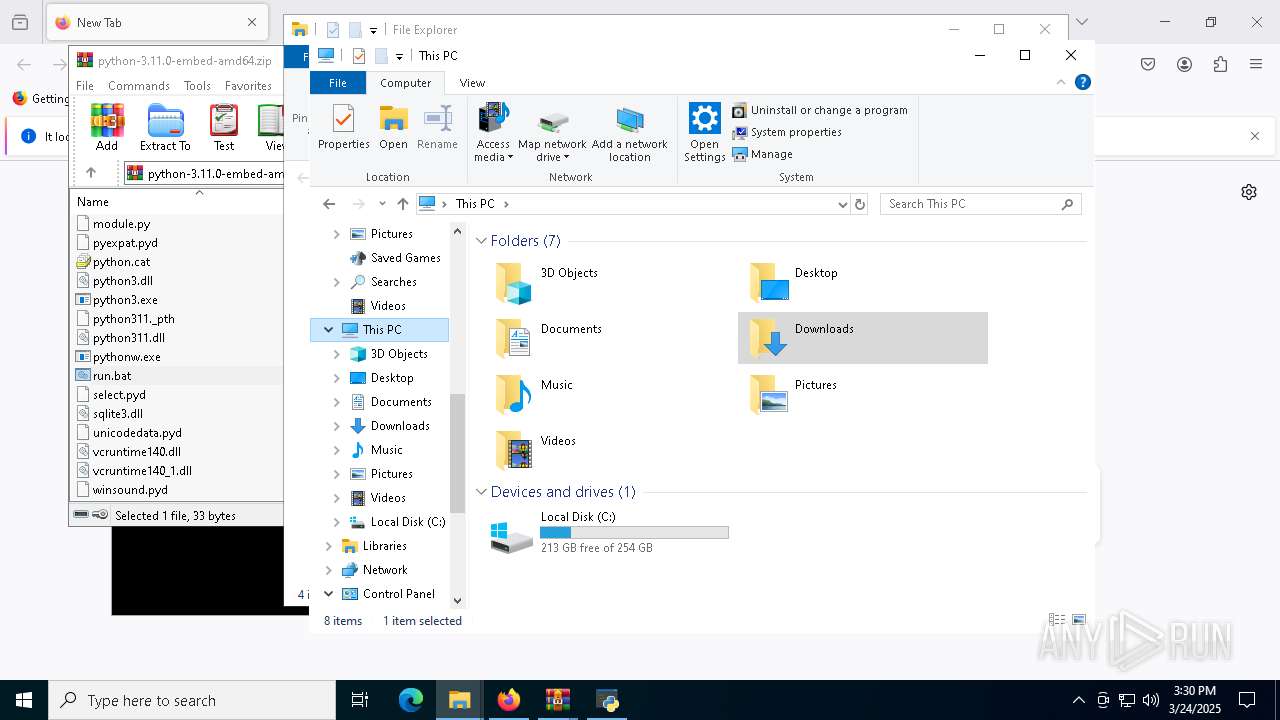
Task: Open WinRAR Favorites menu
Action: (248, 86)
